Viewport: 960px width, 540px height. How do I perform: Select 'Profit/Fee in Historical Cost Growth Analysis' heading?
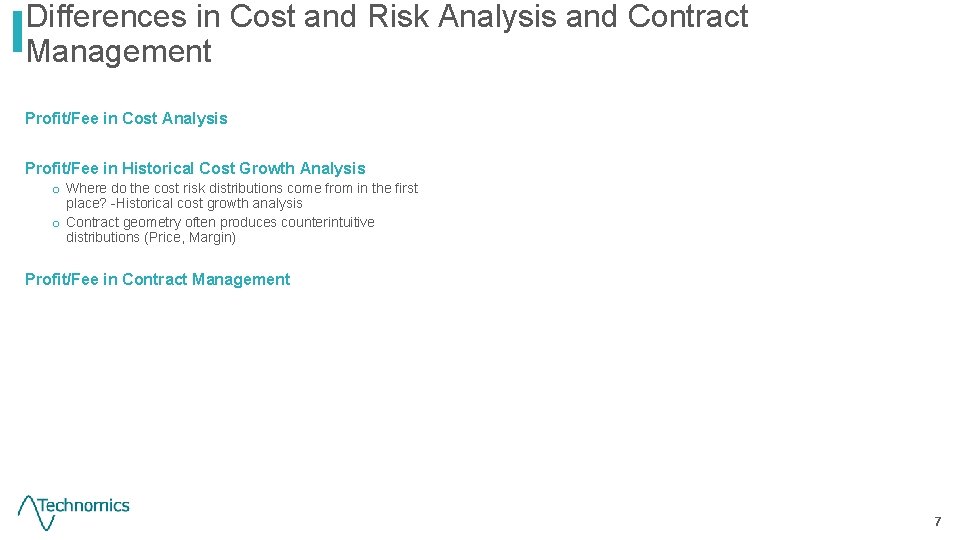tap(195, 168)
